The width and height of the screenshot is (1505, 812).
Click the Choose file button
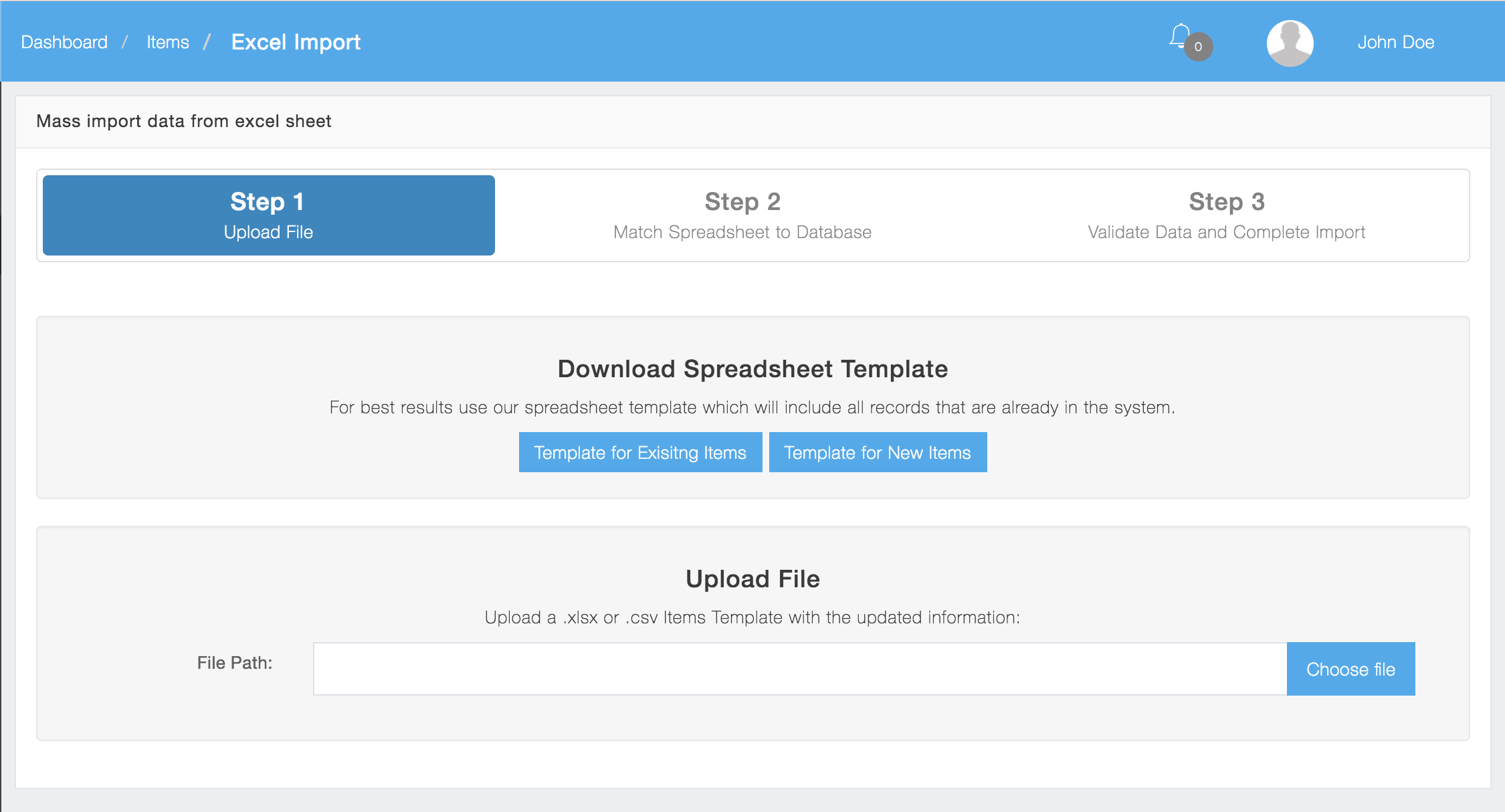[x=1351, y=669]
